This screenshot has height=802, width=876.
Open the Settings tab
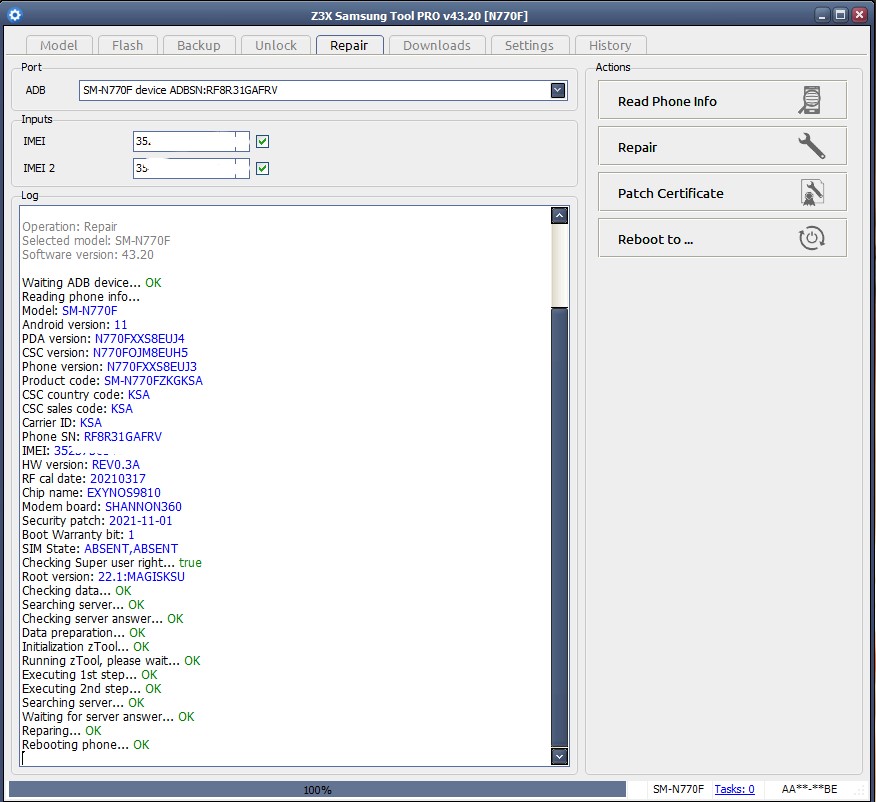[x=529, y=45]
